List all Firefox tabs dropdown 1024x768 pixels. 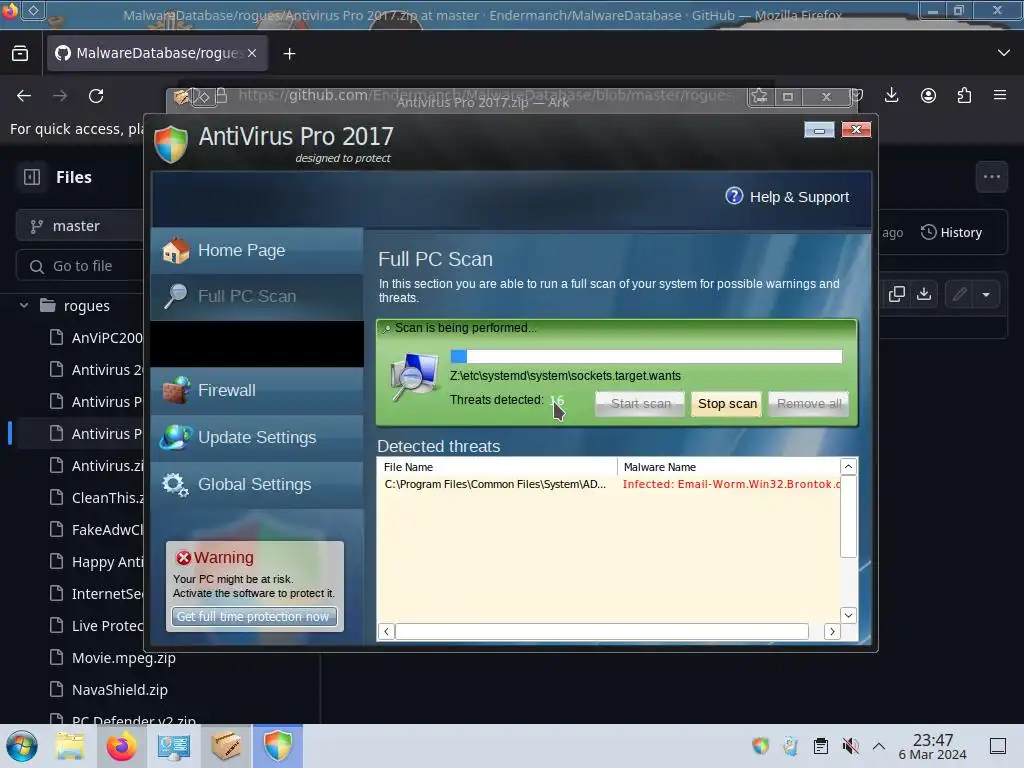pyautogui.click(x=1003, y=53)
